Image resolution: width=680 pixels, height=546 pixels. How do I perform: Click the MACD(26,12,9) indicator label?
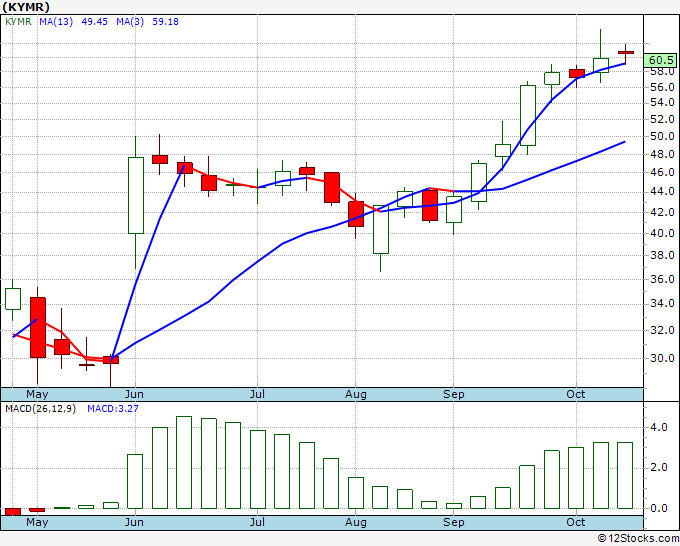[40, 409]
